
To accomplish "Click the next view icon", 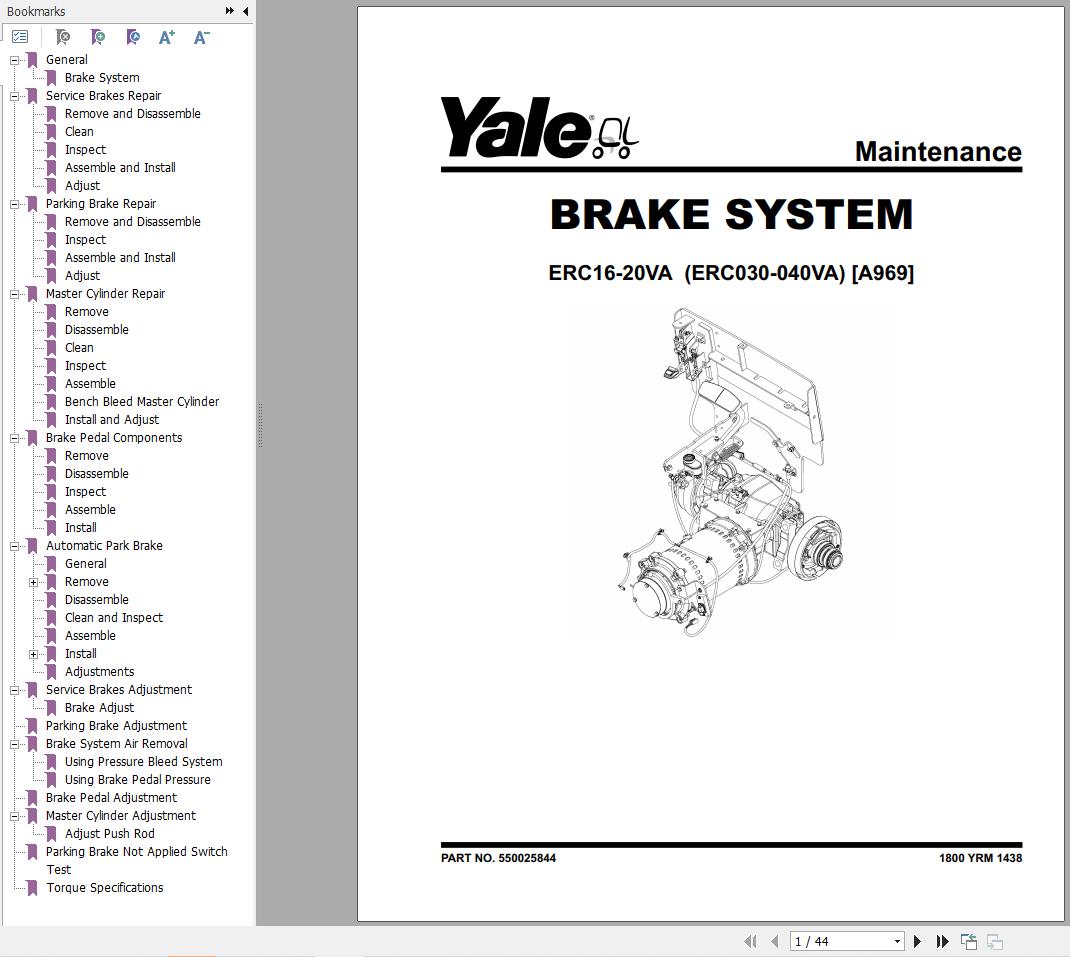I will pos(995,941).
